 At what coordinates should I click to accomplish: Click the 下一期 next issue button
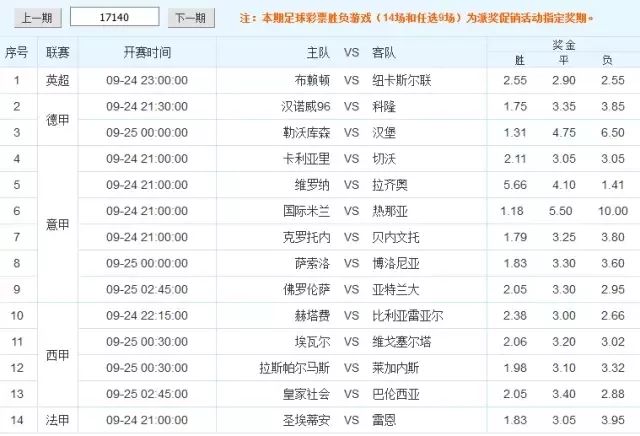tap(191, 18)
